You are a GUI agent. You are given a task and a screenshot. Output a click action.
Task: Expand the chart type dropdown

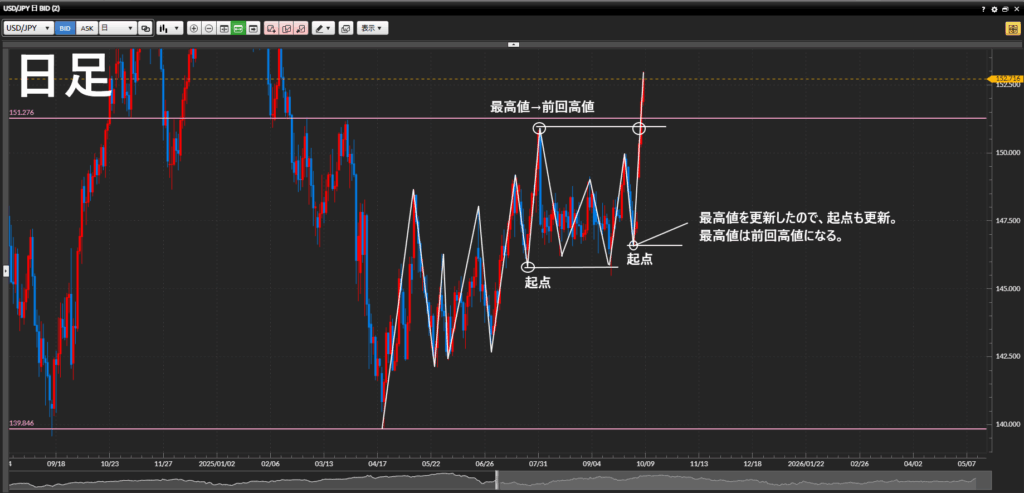click(170, 28)
